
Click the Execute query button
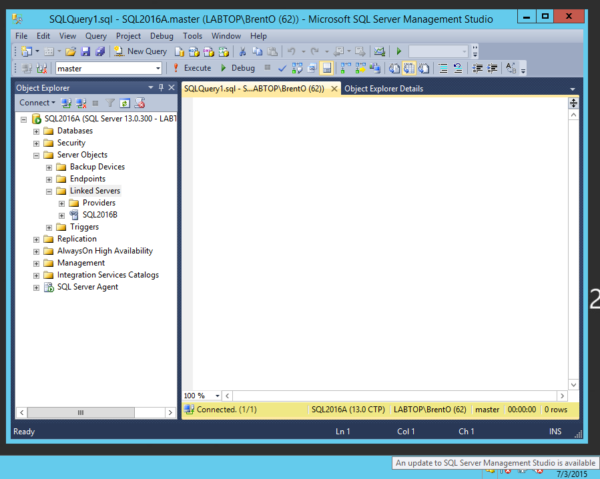[192, 68]
